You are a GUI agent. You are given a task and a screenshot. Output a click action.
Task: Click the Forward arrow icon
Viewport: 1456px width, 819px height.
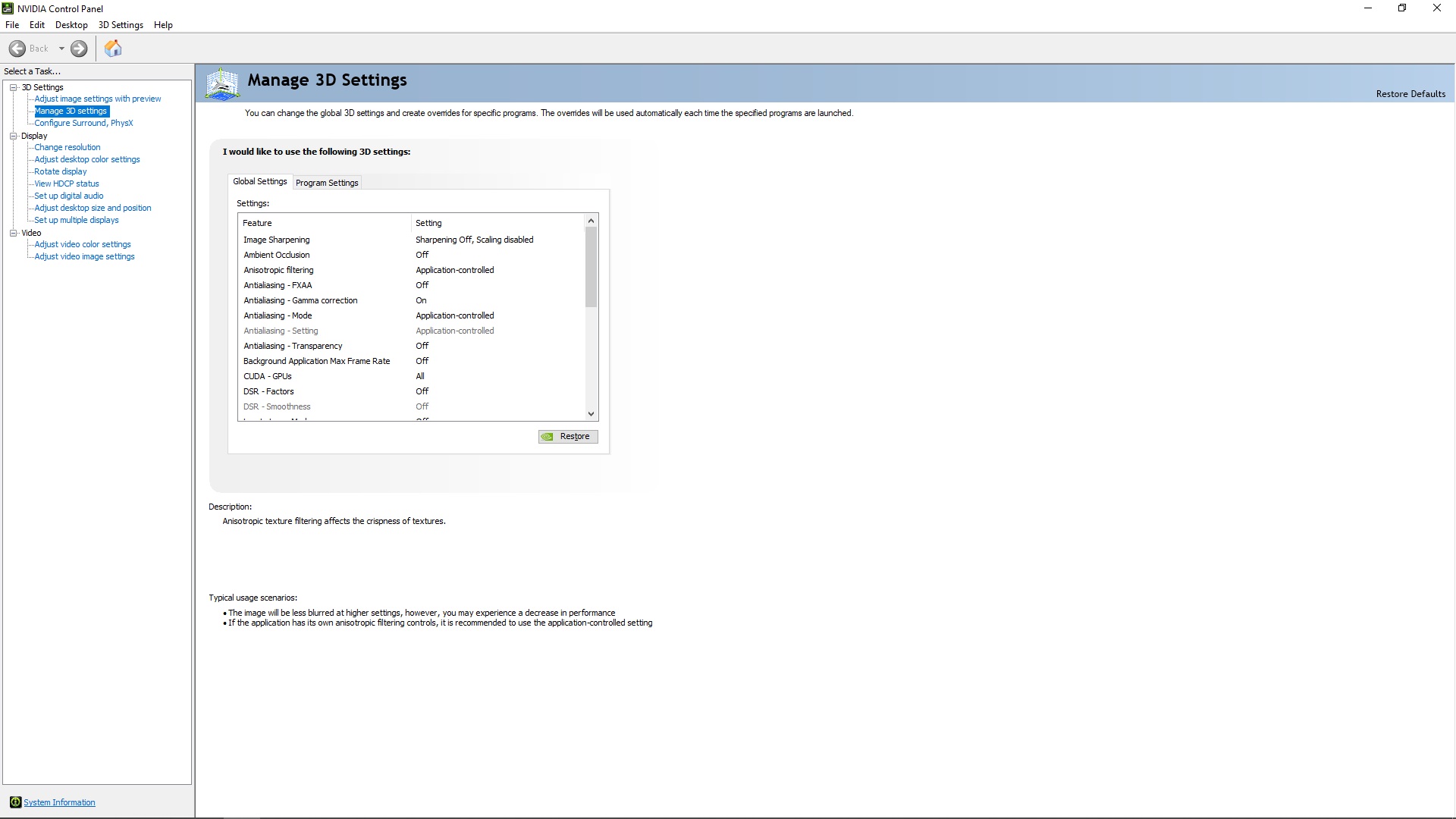click(x=79, y=49)
